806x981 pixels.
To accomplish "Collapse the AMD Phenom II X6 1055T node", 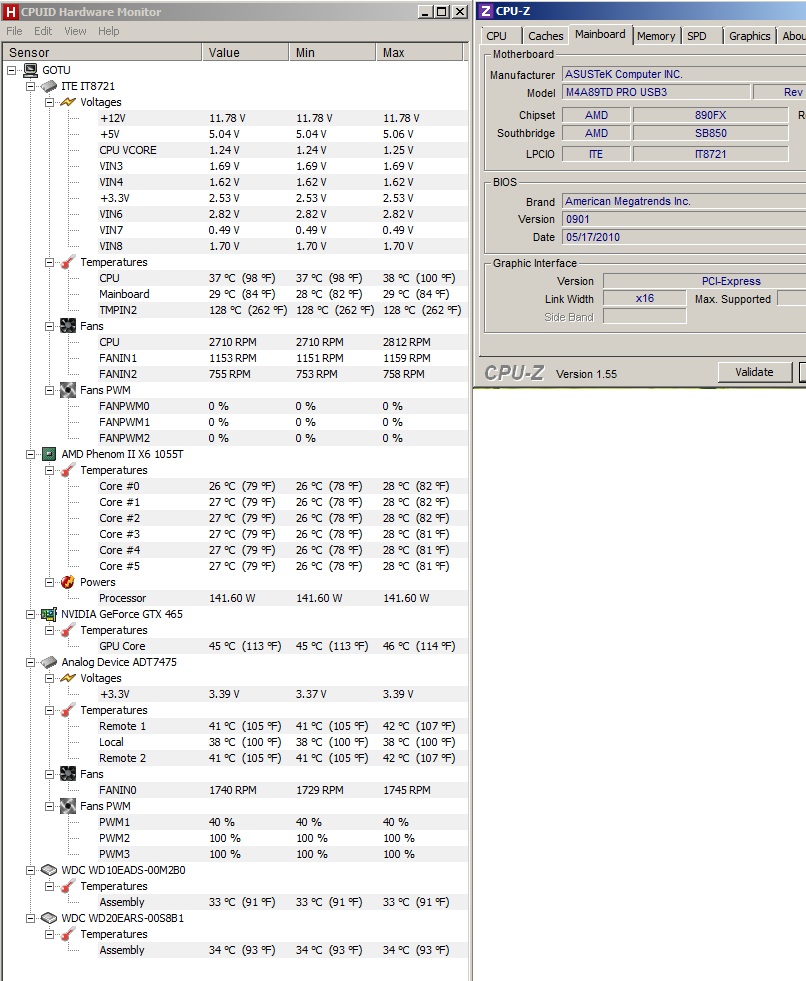I will click(x=30, y=454).
